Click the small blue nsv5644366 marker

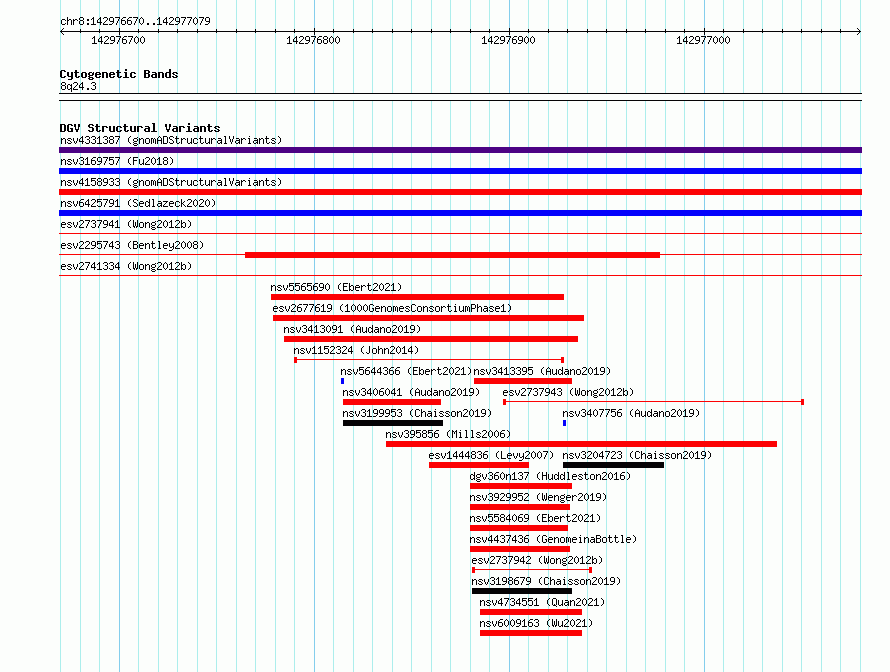(342, 381)
